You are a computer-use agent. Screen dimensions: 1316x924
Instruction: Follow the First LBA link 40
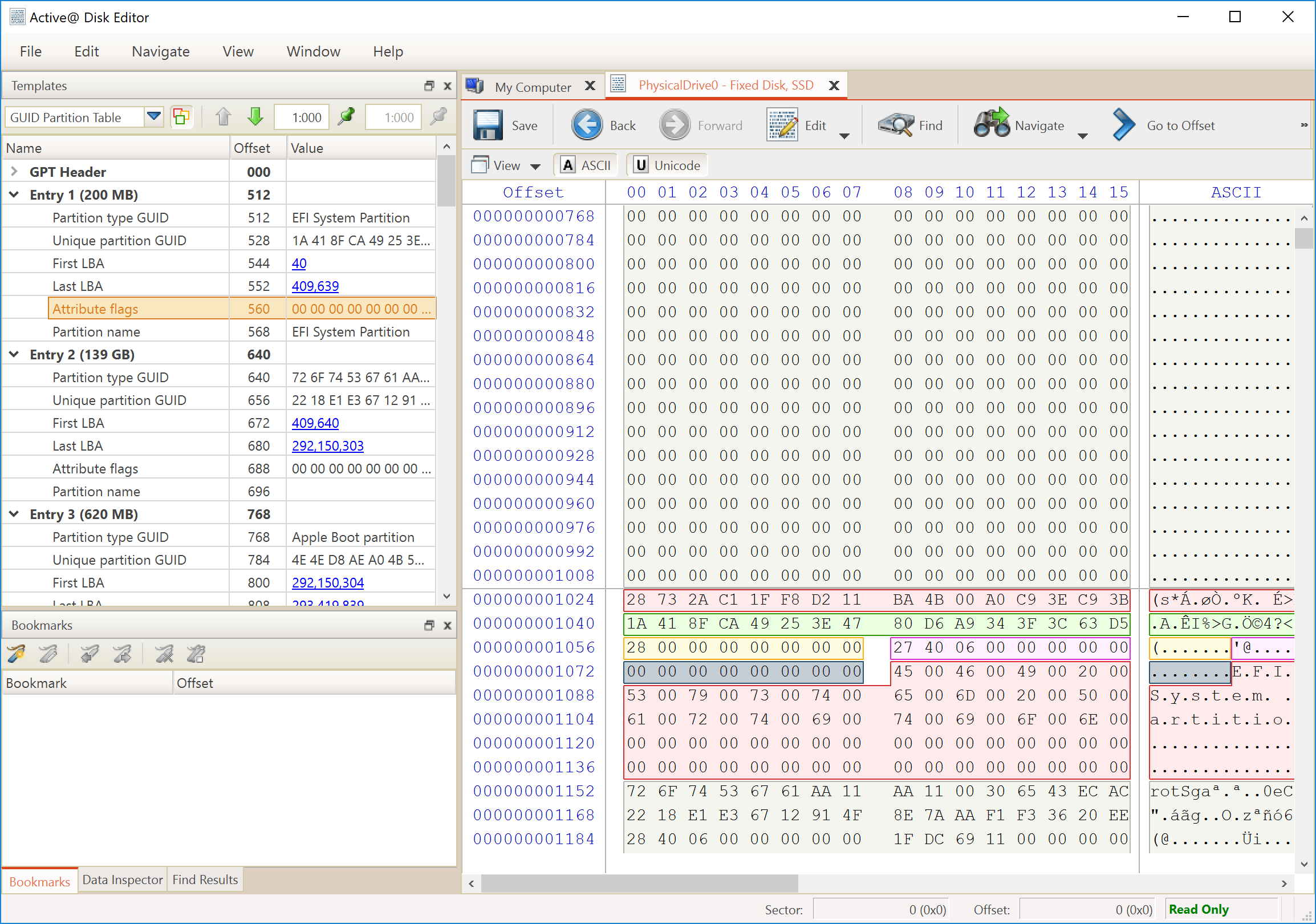coord(299,263)
